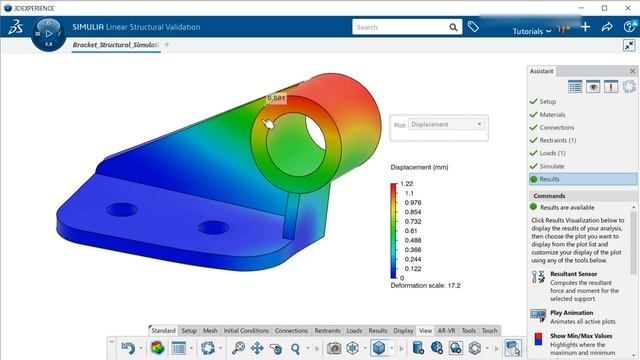The height and width of the screenshot is (360, 640).
Task: Select the highlighted Results step
Action: point(582,179)
